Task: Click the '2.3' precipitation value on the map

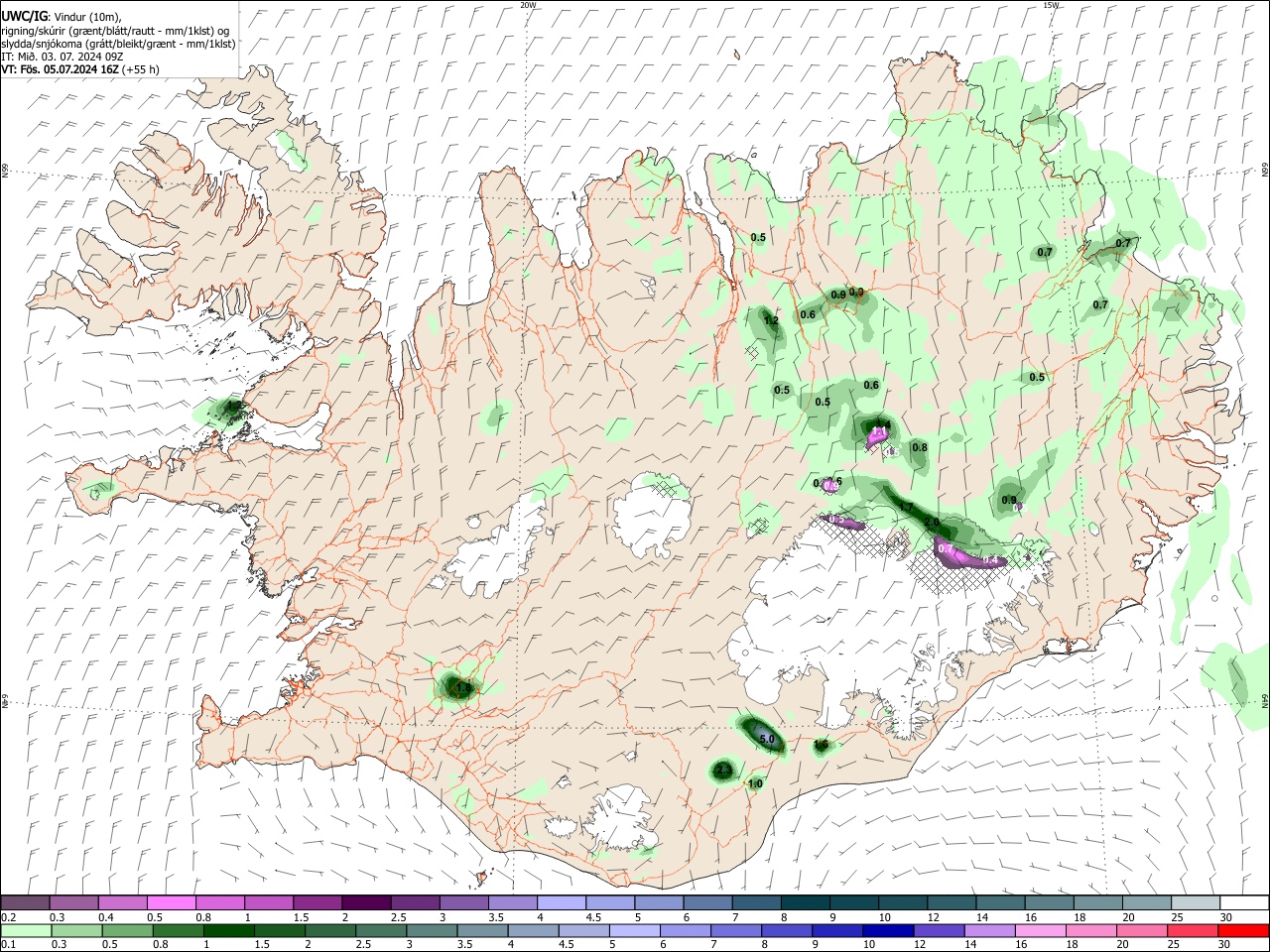Action: [723, 771]
